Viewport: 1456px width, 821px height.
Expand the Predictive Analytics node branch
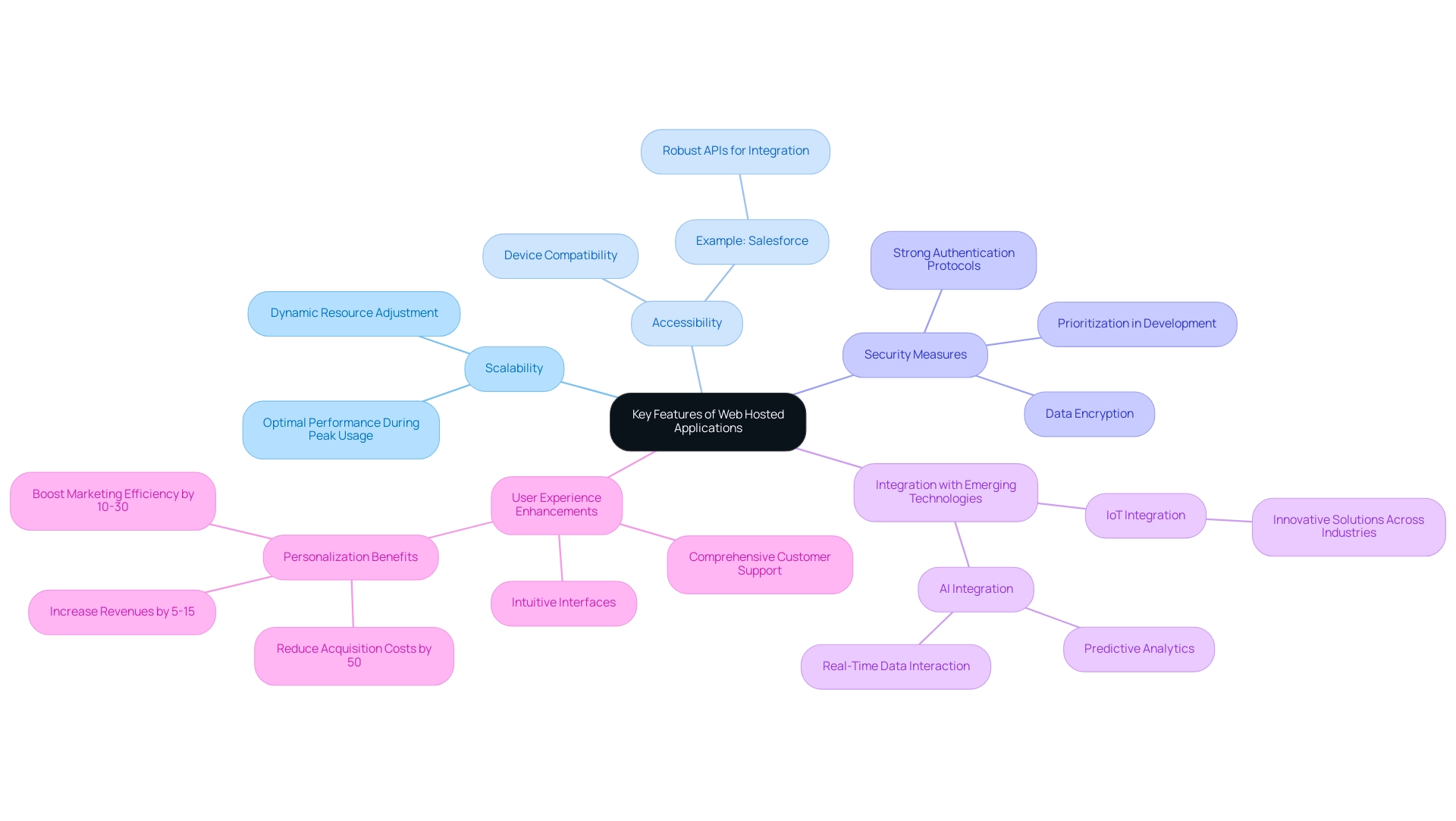[x=1140, y=647]
